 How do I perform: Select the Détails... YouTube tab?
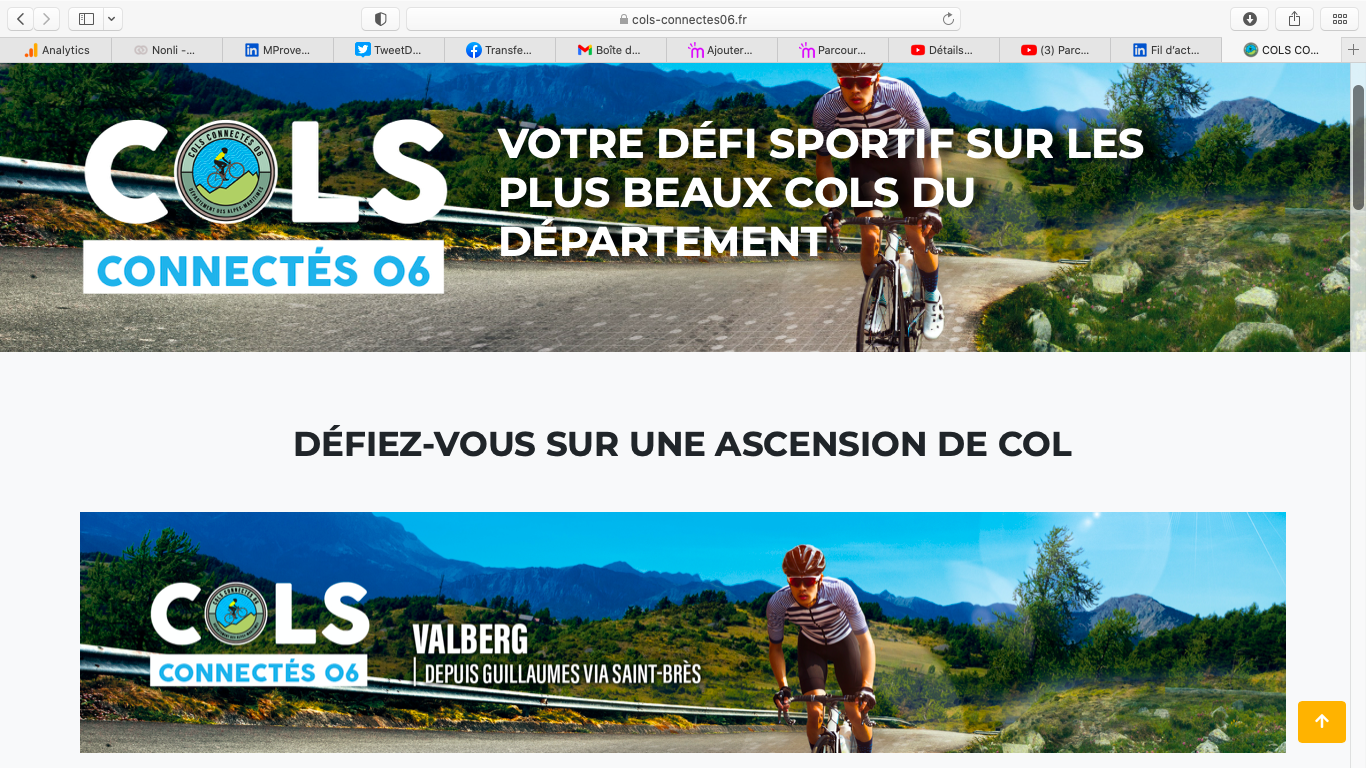(943, 50)
